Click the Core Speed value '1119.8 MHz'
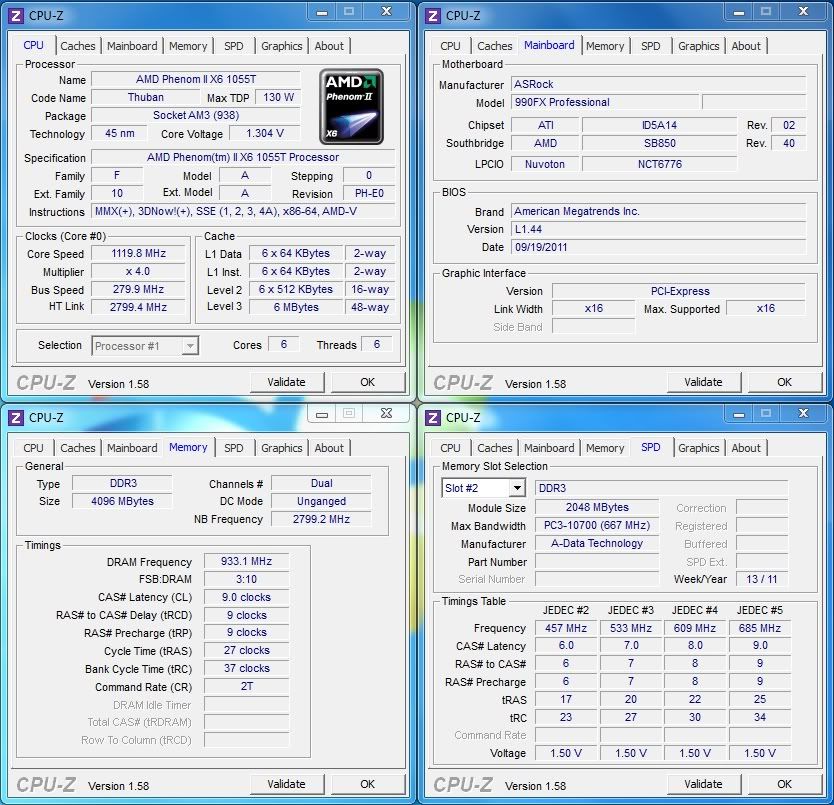 point(138,253)
